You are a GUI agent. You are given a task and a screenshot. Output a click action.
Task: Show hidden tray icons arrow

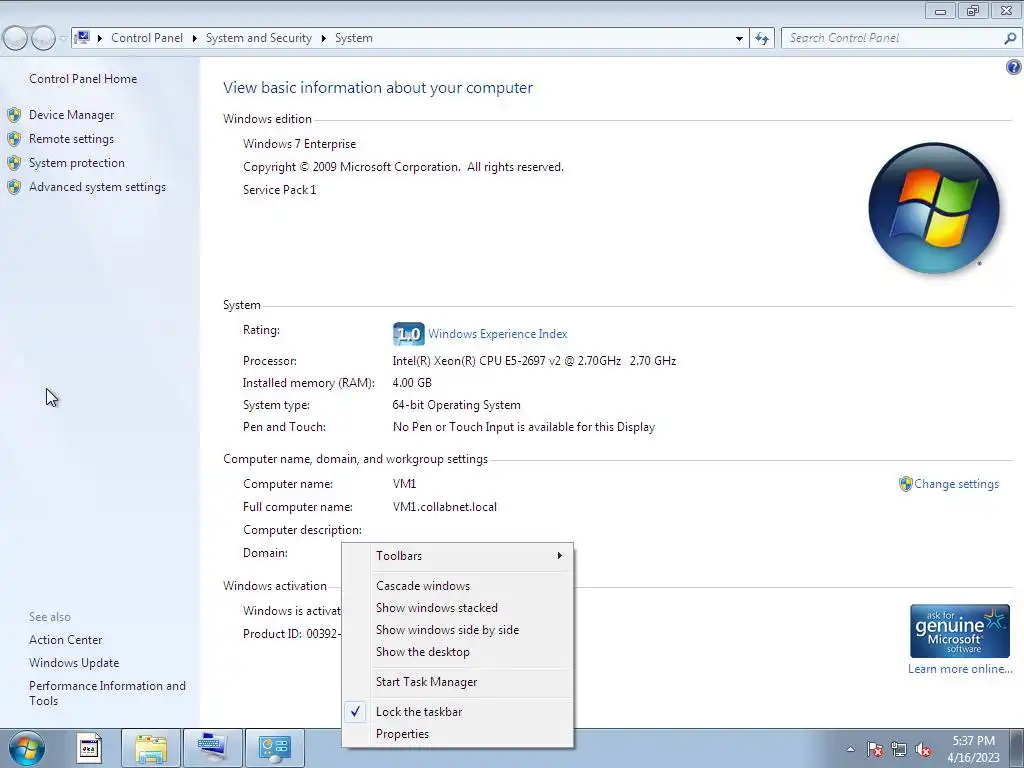[850, 749]
